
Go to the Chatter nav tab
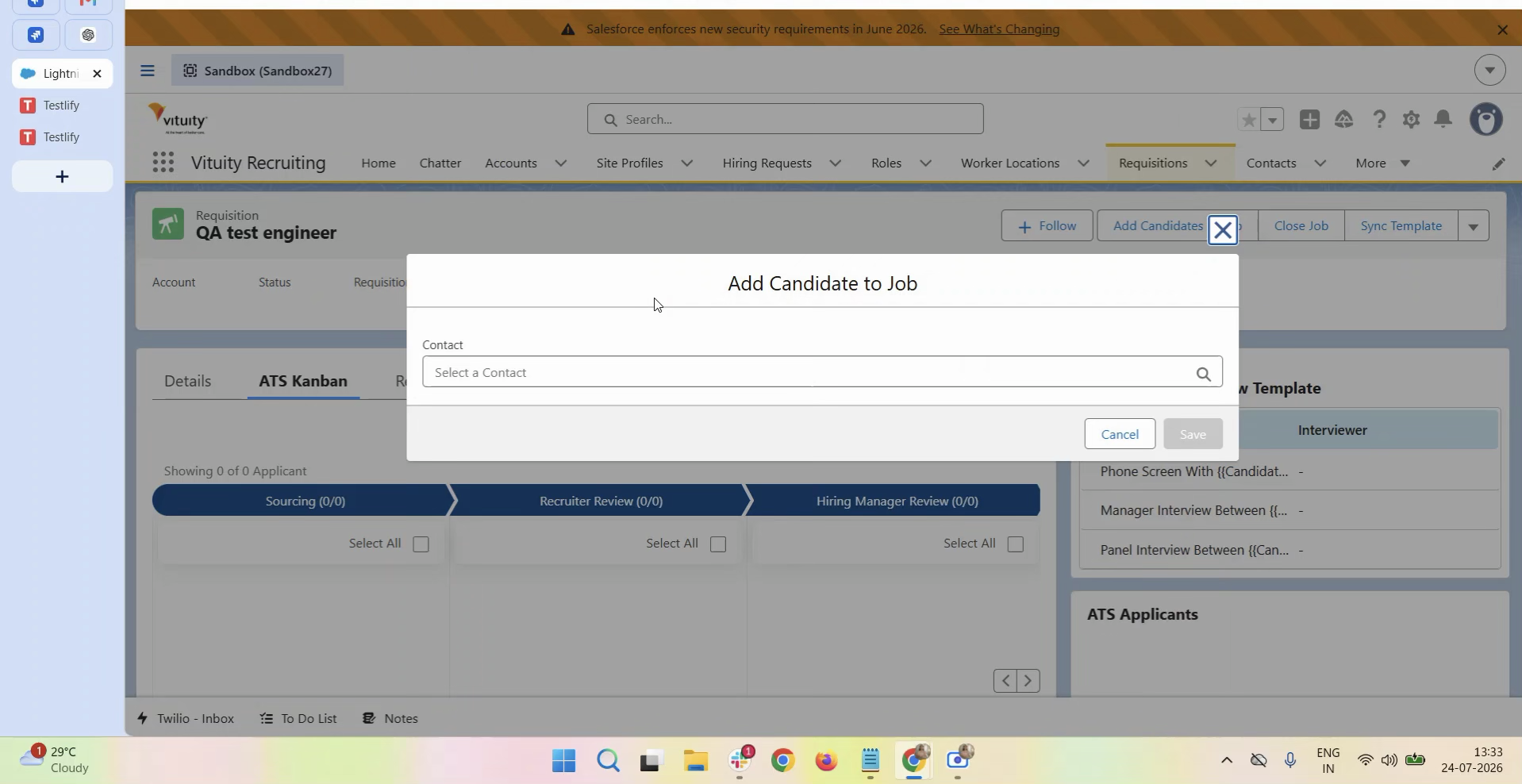440,163
